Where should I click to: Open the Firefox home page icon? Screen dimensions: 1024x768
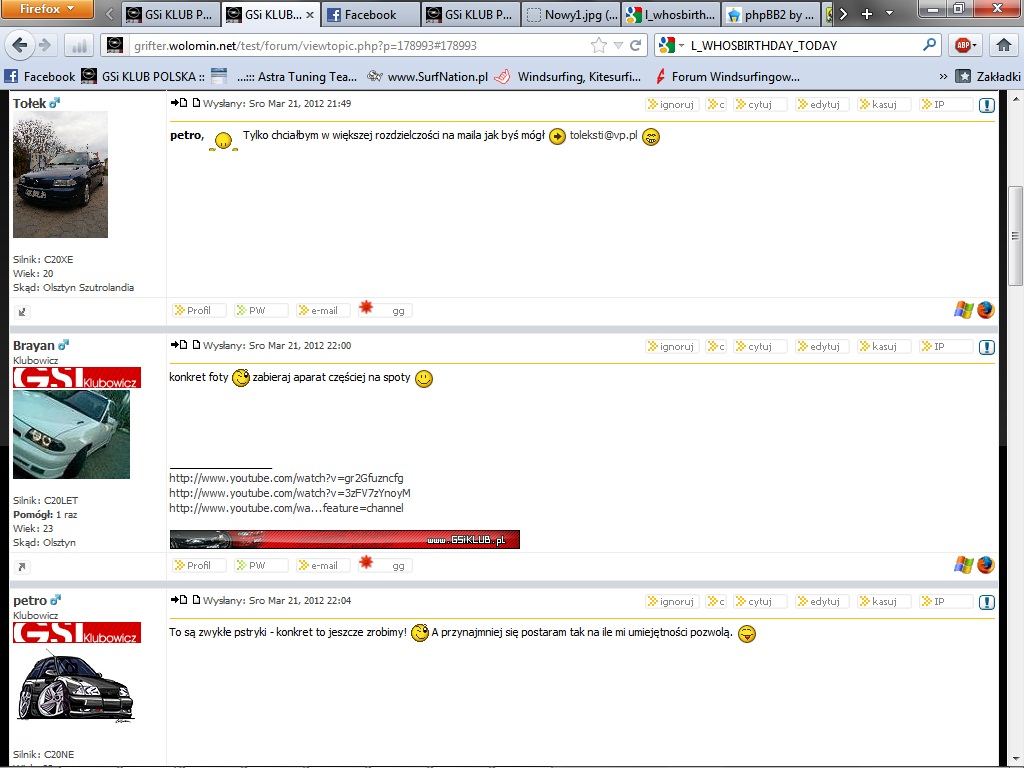[1004, 45]
